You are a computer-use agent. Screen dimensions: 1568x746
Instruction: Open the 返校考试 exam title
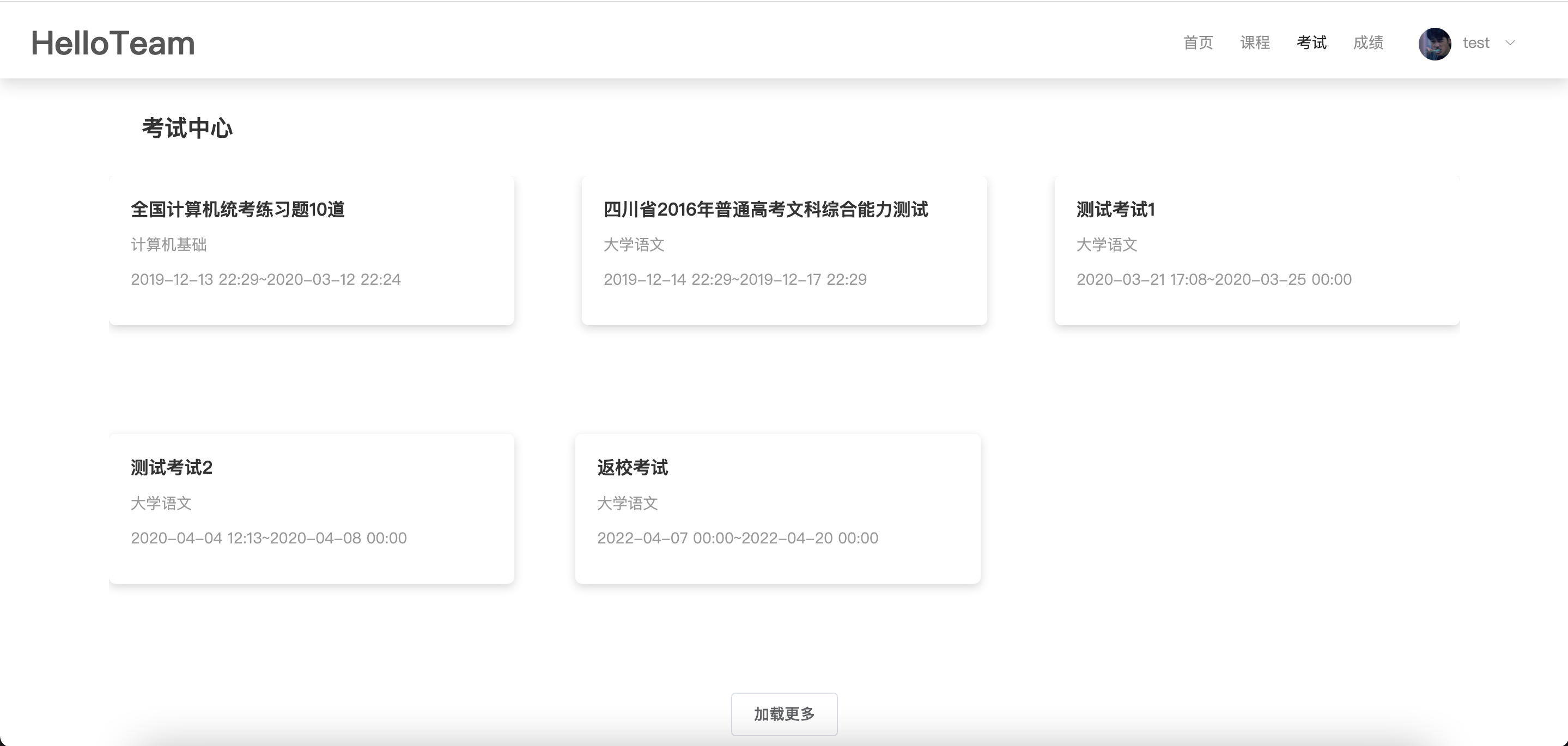633,467
